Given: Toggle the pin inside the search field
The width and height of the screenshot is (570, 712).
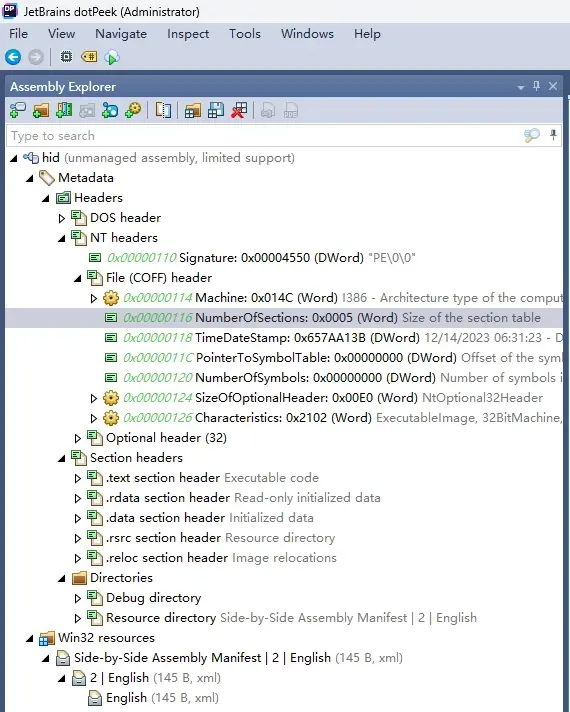Looking at the screenshot, I should (x=553, y=135).
